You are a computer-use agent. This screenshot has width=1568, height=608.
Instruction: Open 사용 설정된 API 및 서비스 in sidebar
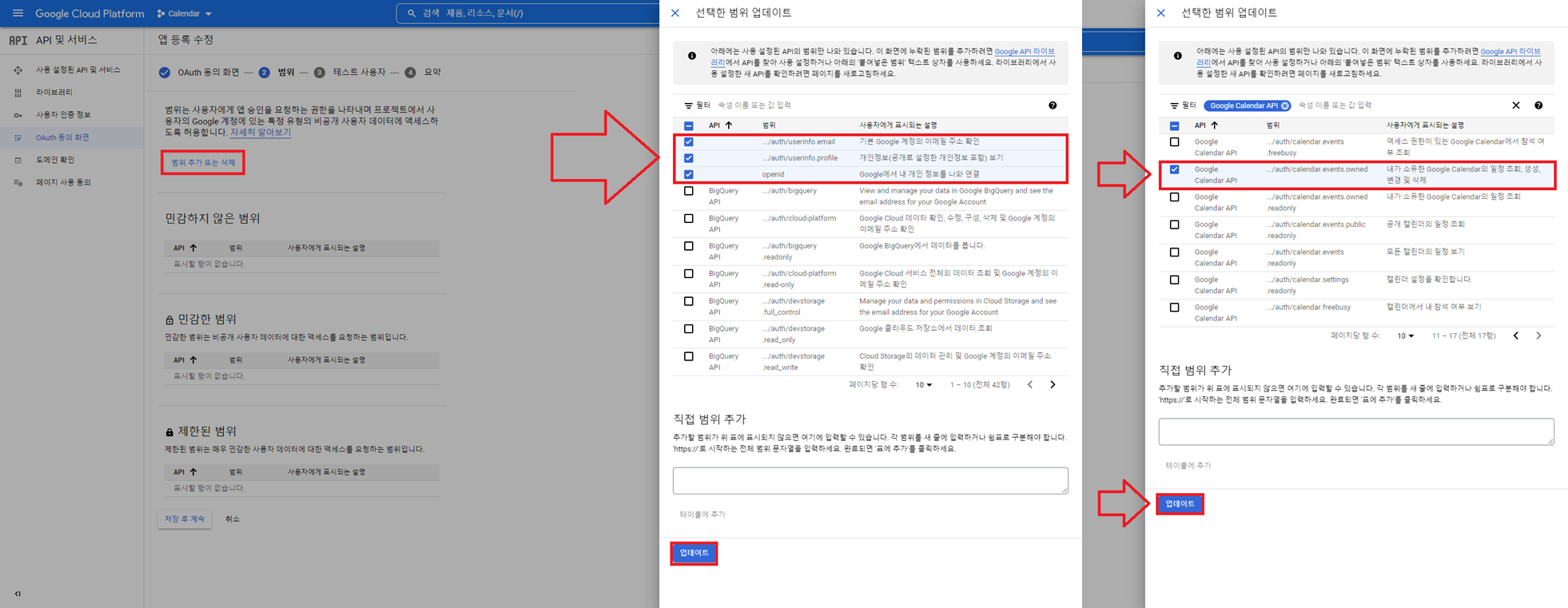pyautogui.click(x=78, y=70)
